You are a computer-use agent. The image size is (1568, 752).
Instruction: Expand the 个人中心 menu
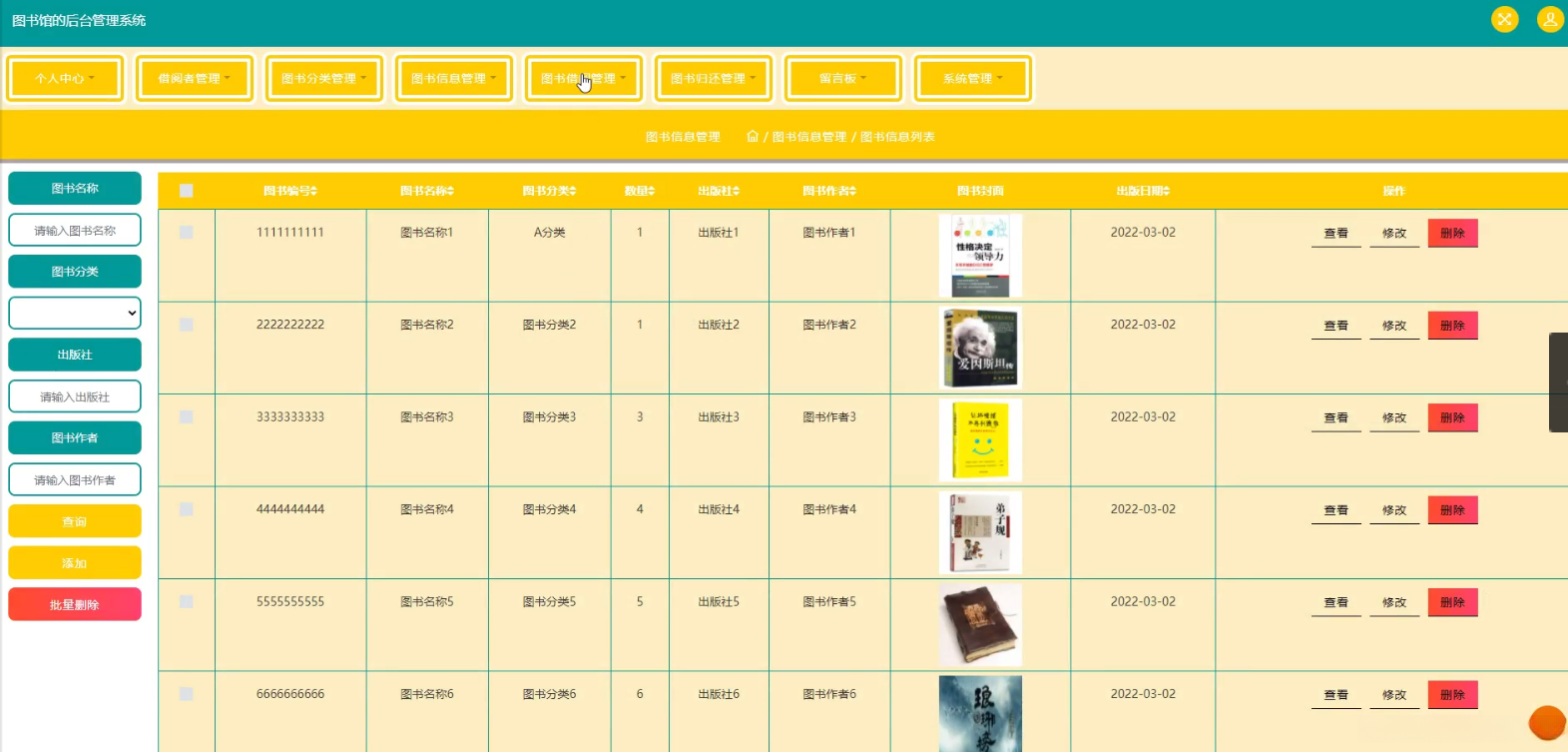click(65, 78)
